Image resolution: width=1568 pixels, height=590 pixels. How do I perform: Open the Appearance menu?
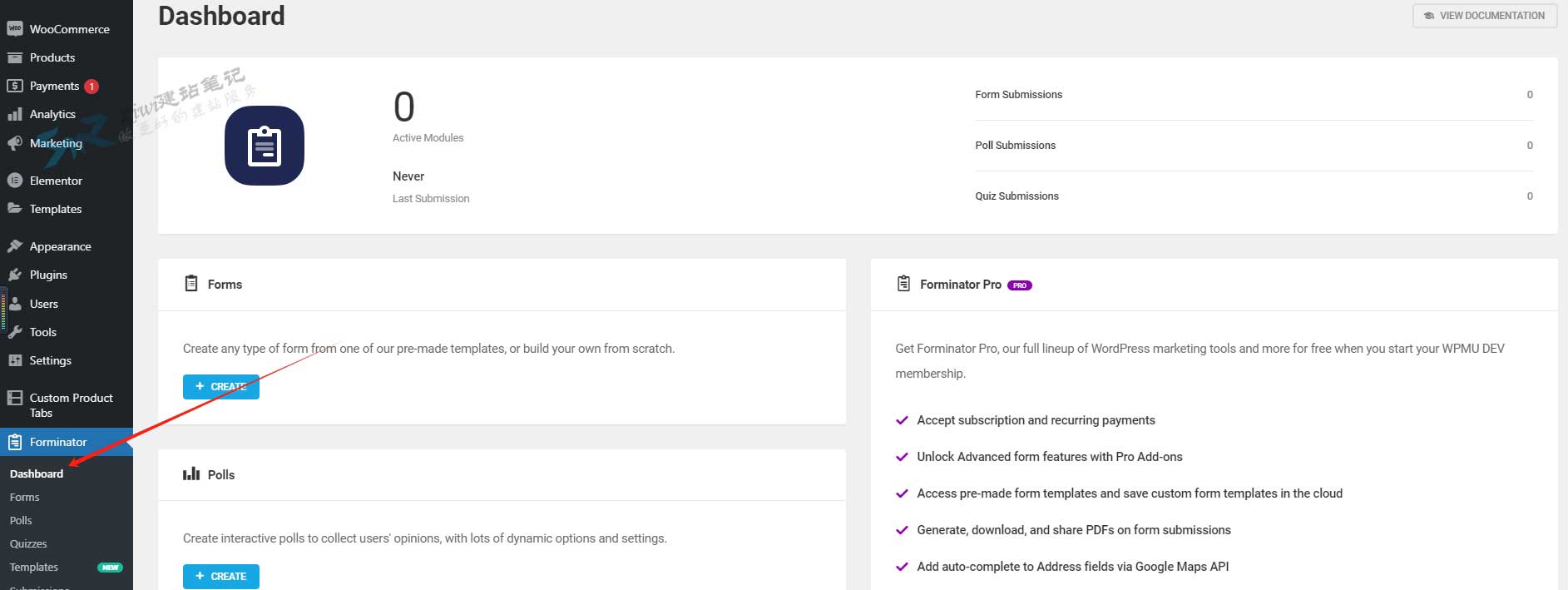[67, 246]
